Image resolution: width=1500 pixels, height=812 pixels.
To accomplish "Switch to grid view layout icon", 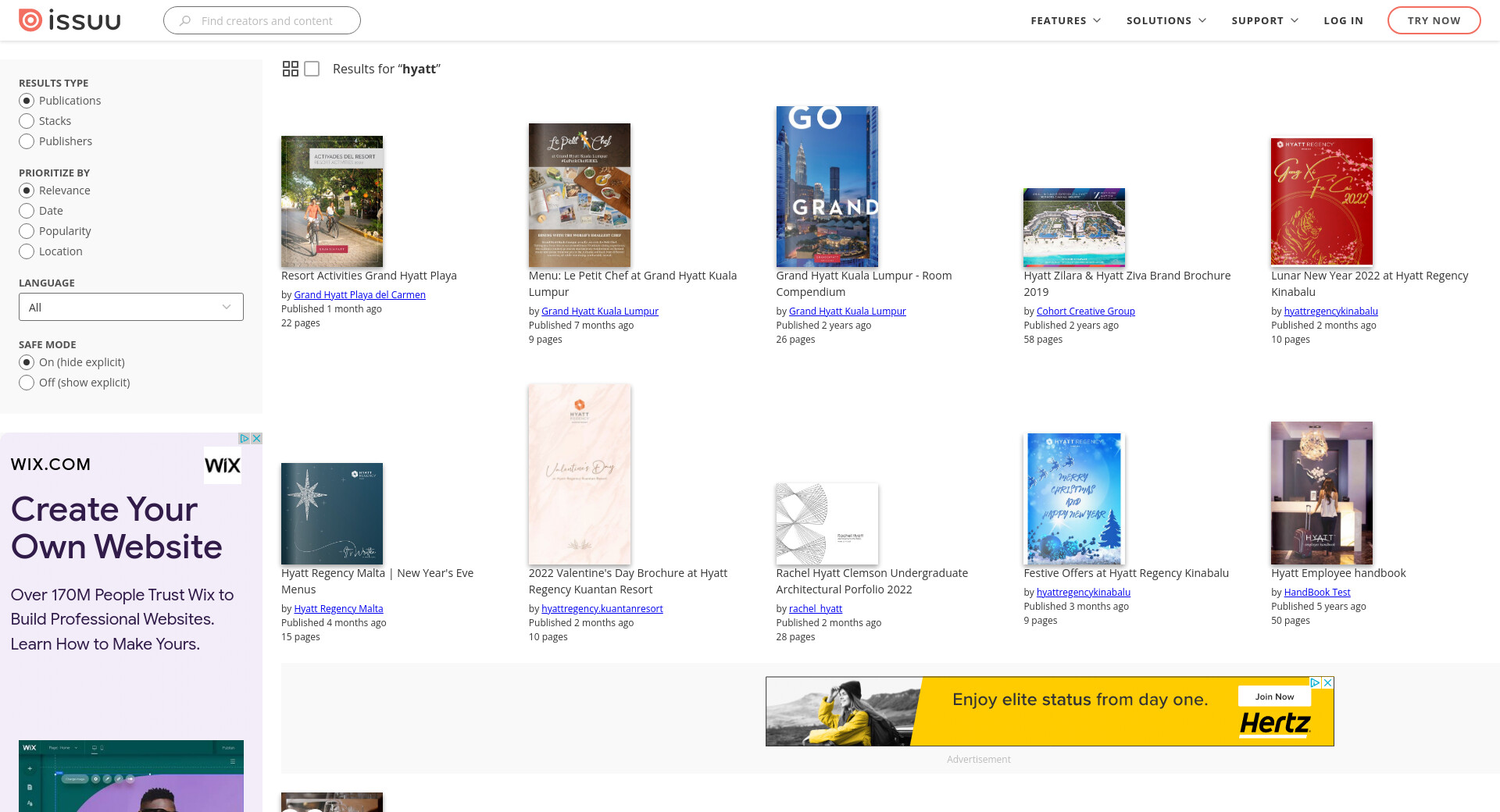I will (291, 69).
